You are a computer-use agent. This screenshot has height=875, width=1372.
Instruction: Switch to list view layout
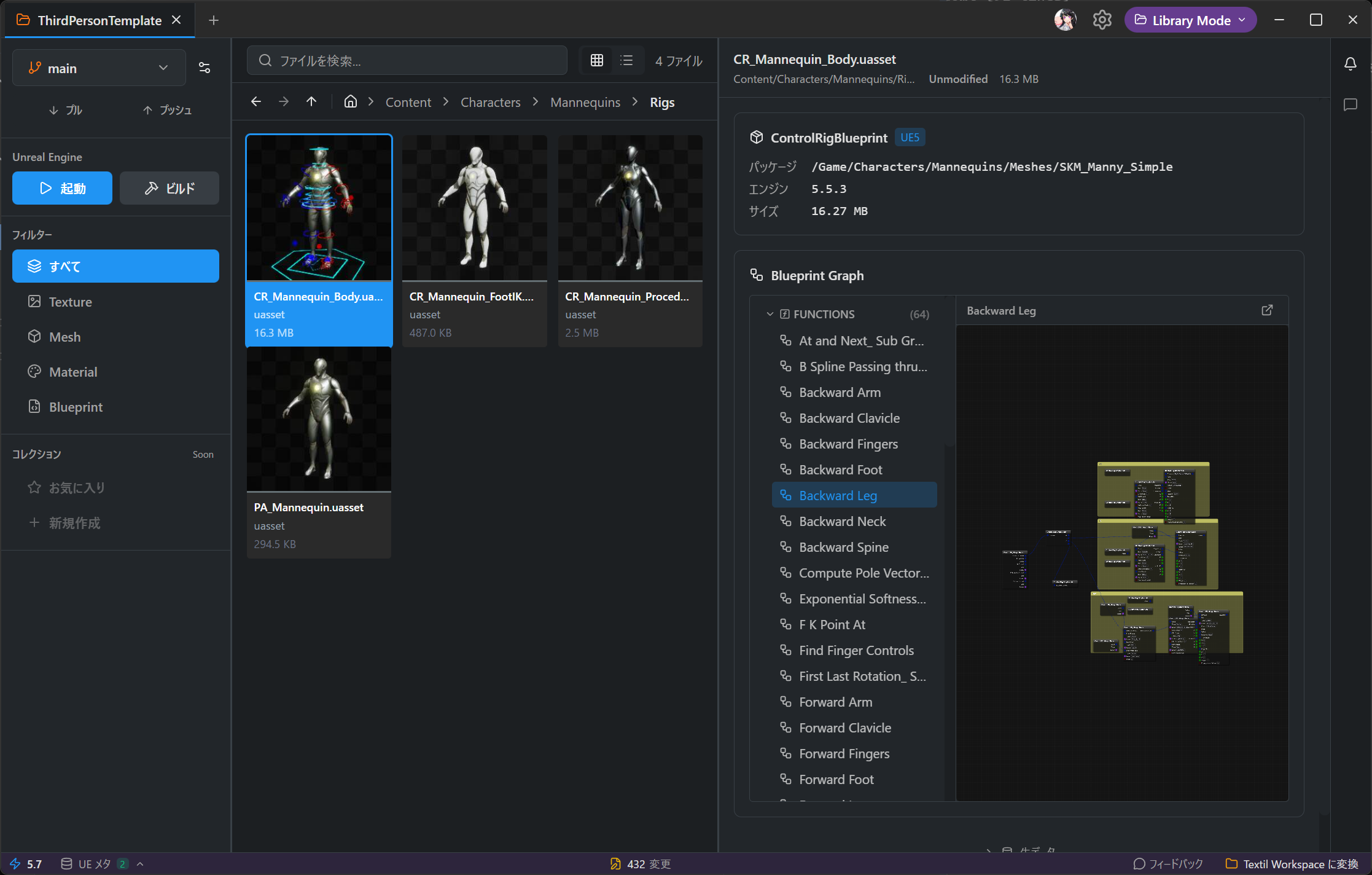click(626, 60)
